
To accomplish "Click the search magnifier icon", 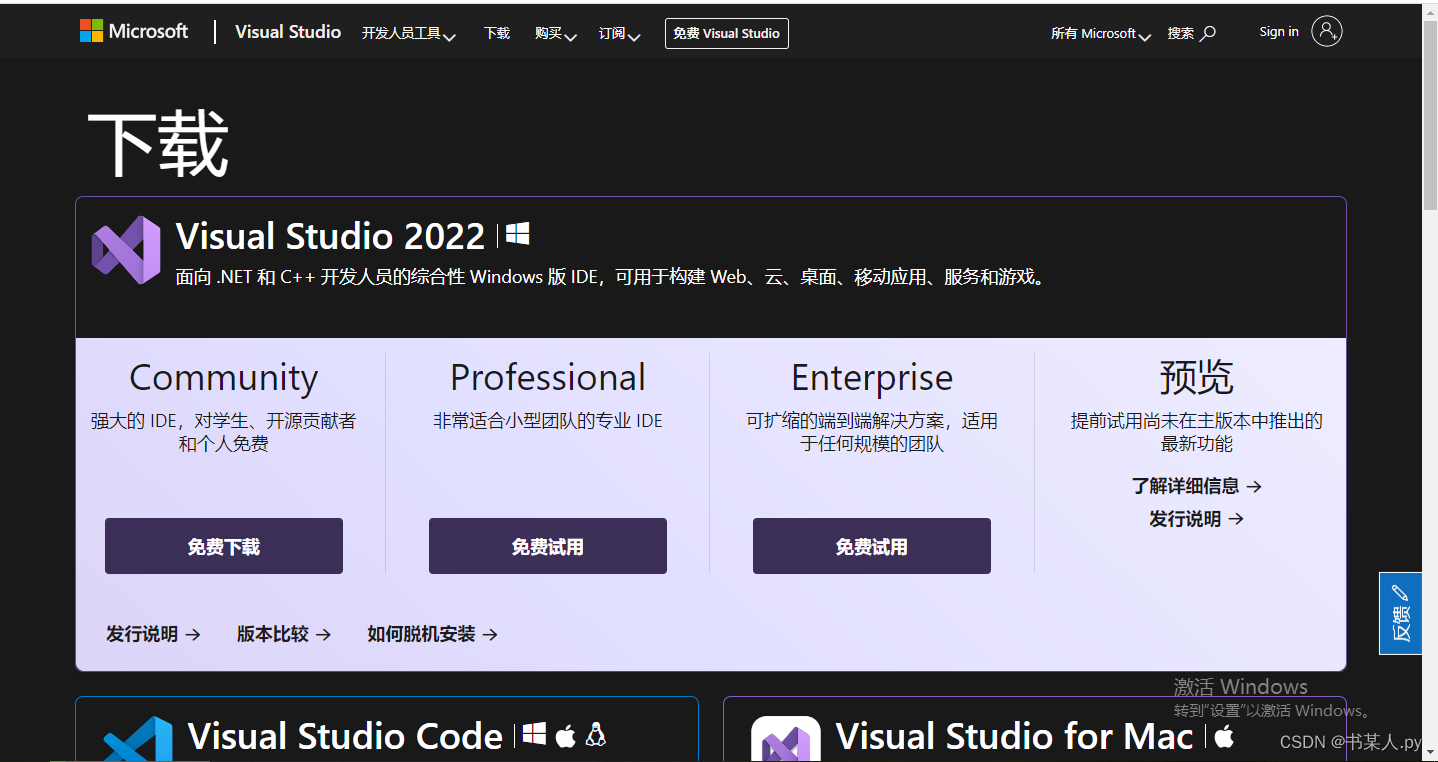I will [1208, 33].
